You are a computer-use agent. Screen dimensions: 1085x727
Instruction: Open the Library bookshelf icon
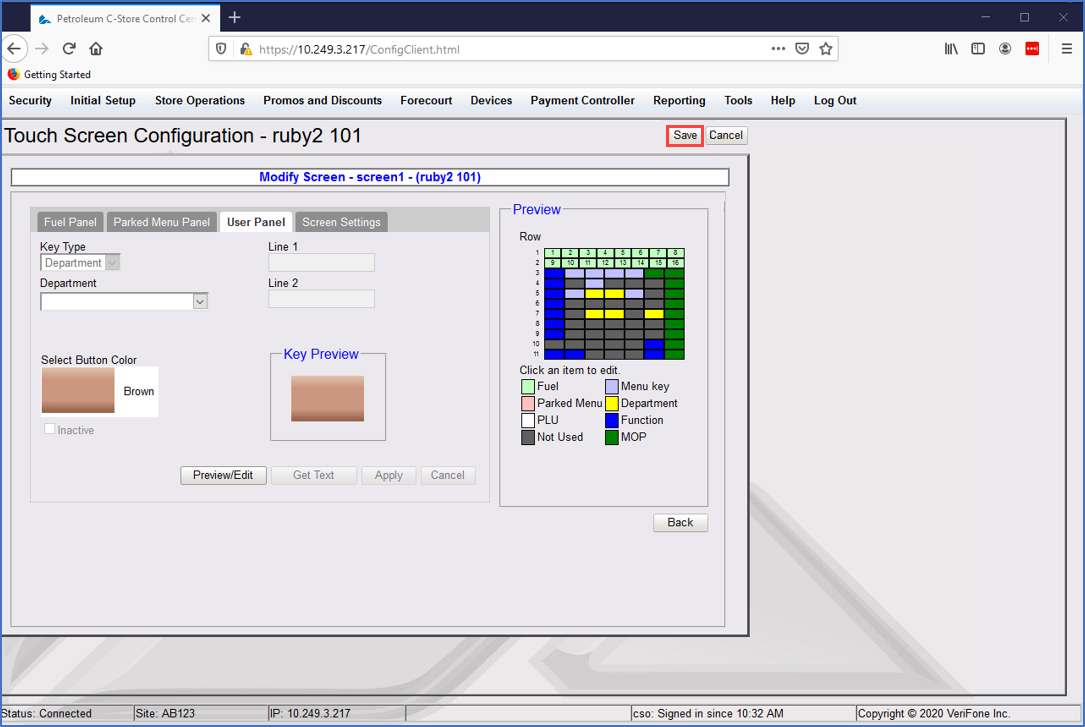951,49
